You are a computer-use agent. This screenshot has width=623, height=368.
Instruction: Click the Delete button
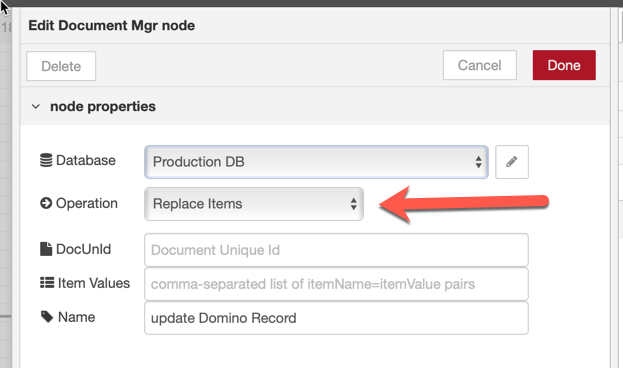61,66
